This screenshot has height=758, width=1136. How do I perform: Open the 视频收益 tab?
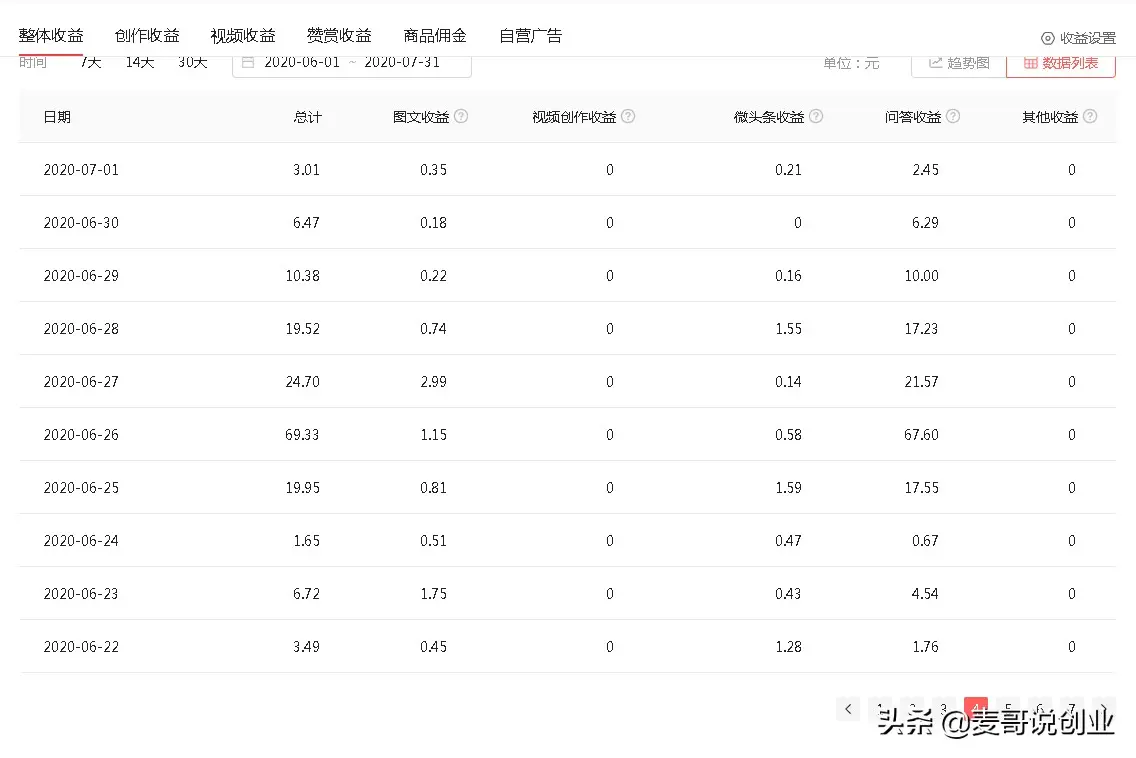tap(243, 36)
